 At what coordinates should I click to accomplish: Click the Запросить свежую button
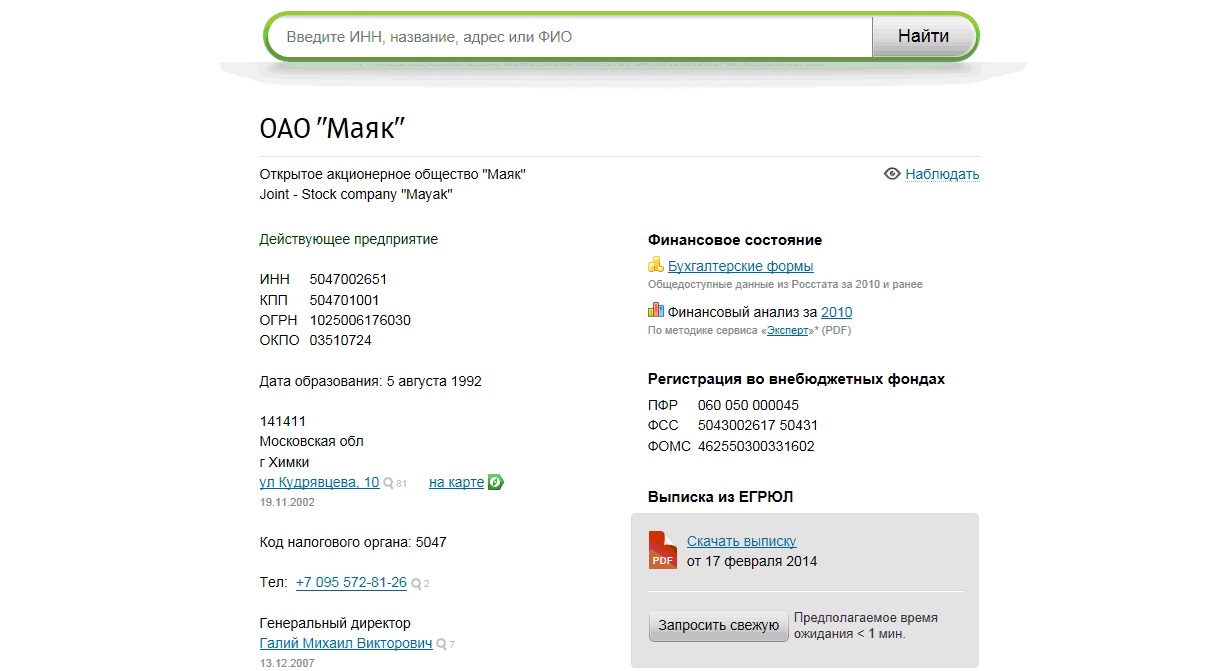pos(718,626)
